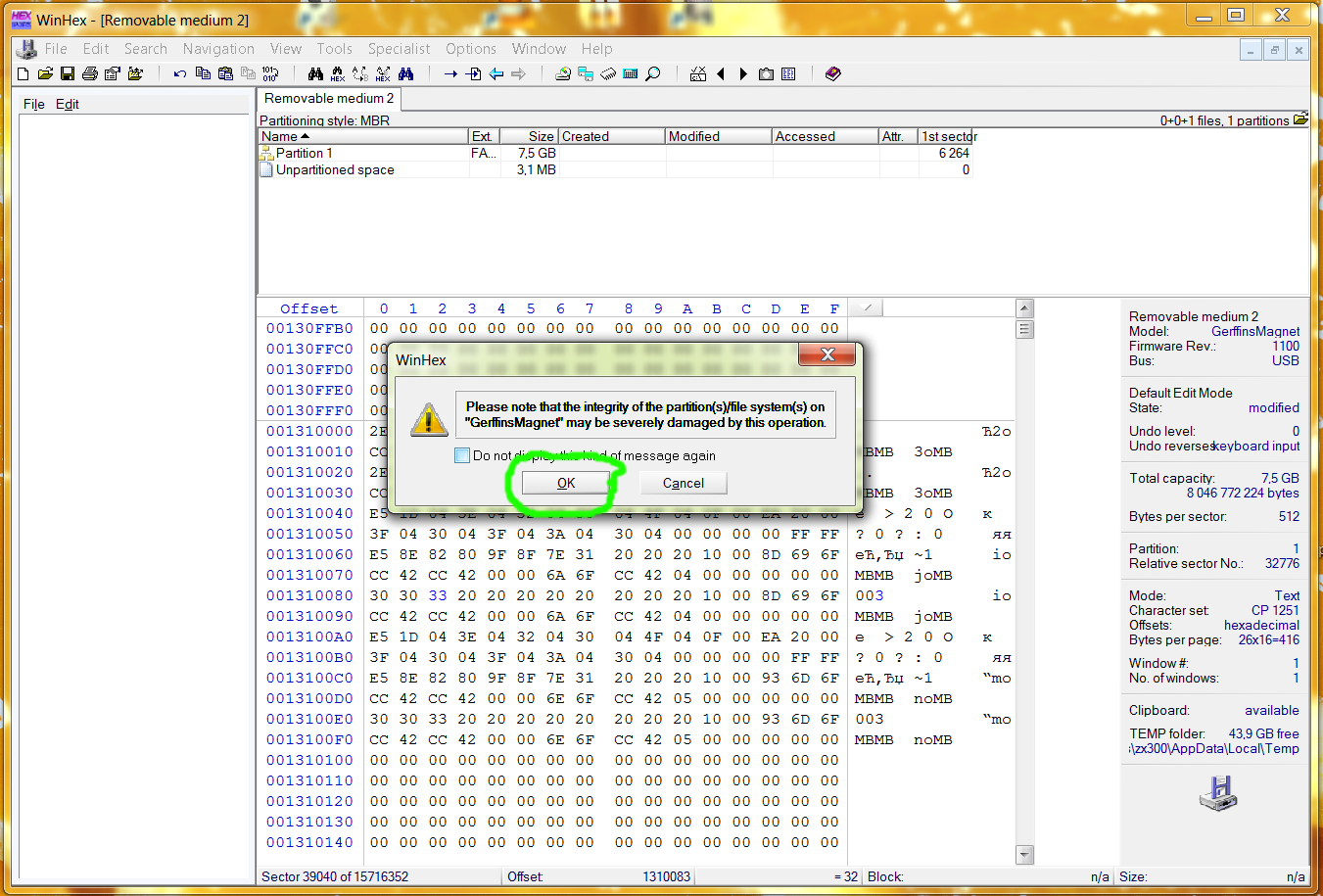Tick 'Do not display this kind of message' checkbox

click(462, 455)
